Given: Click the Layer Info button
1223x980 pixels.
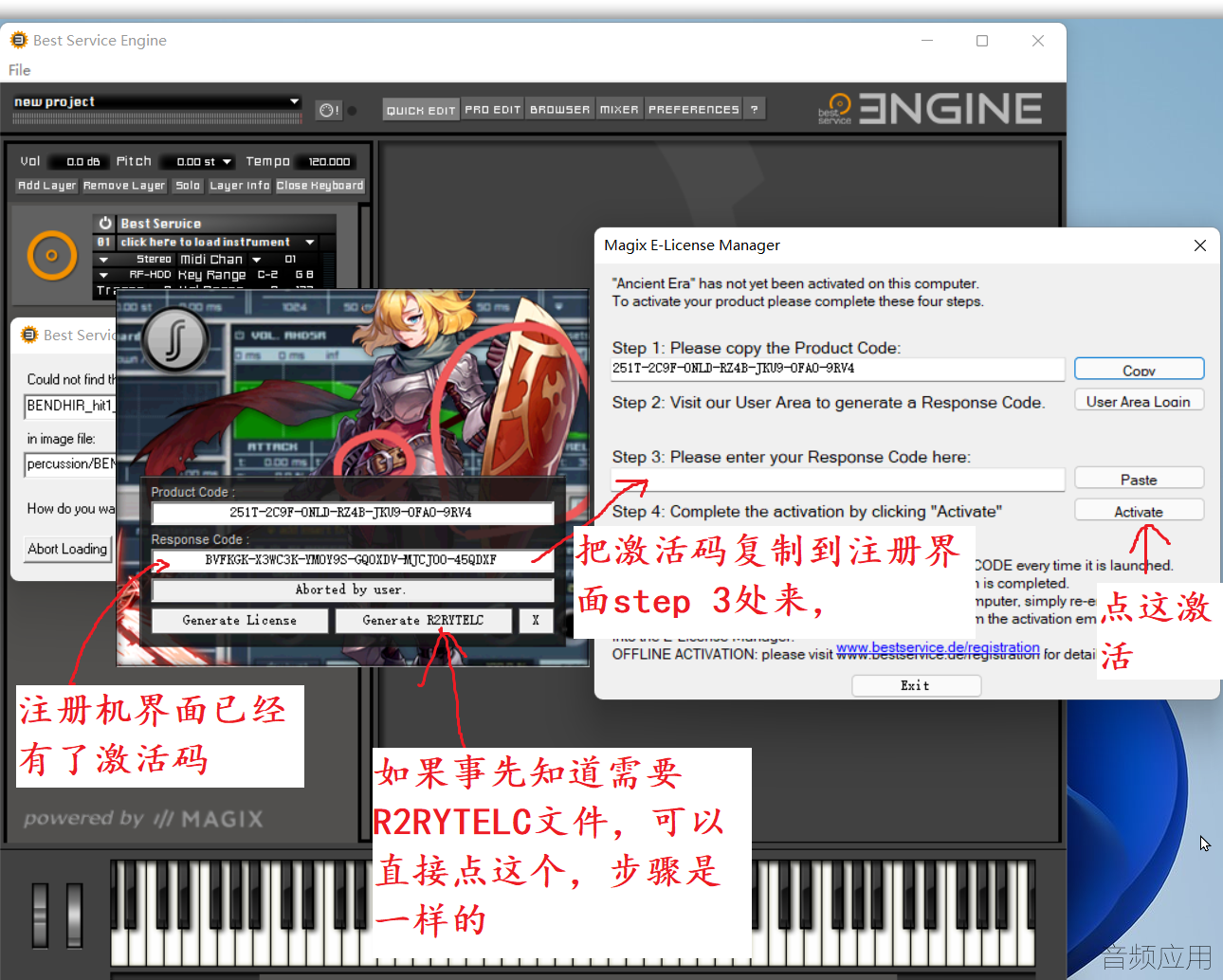Looking at the screenshot, I should click(x=240, y=186).
